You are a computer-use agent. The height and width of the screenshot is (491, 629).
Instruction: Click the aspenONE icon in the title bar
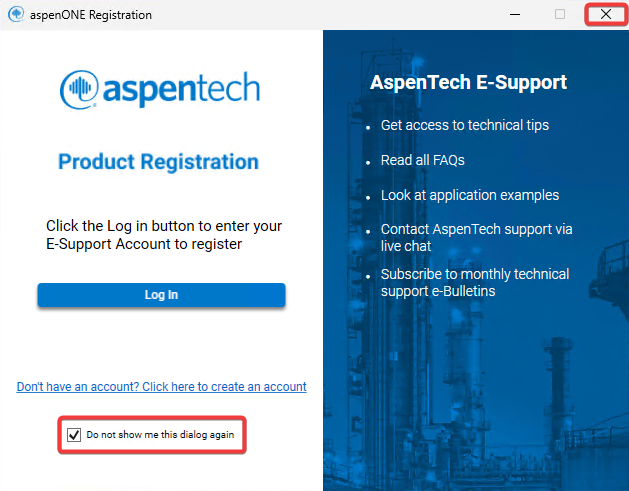point(15,15)
